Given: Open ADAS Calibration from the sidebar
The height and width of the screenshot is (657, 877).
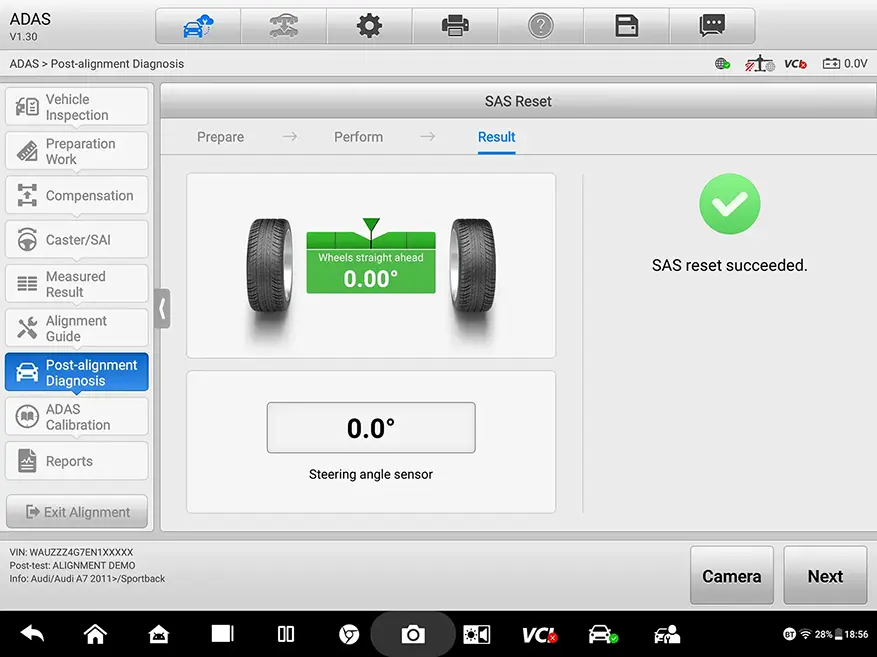Looking at the screenshot, I should pyautogui.click(x=76, y=416).
